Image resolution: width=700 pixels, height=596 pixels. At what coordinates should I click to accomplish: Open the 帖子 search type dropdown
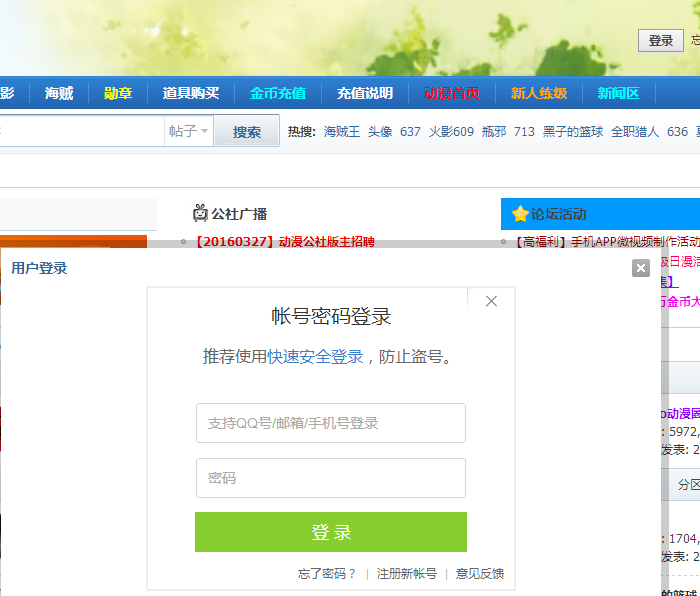click(188, 131)
